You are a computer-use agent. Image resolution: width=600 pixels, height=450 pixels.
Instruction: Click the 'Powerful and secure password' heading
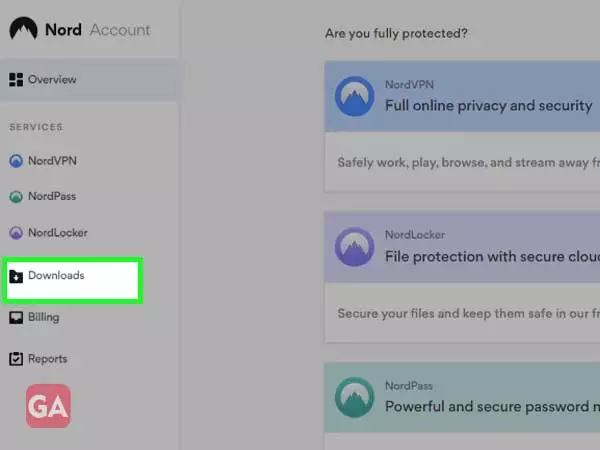492,406
